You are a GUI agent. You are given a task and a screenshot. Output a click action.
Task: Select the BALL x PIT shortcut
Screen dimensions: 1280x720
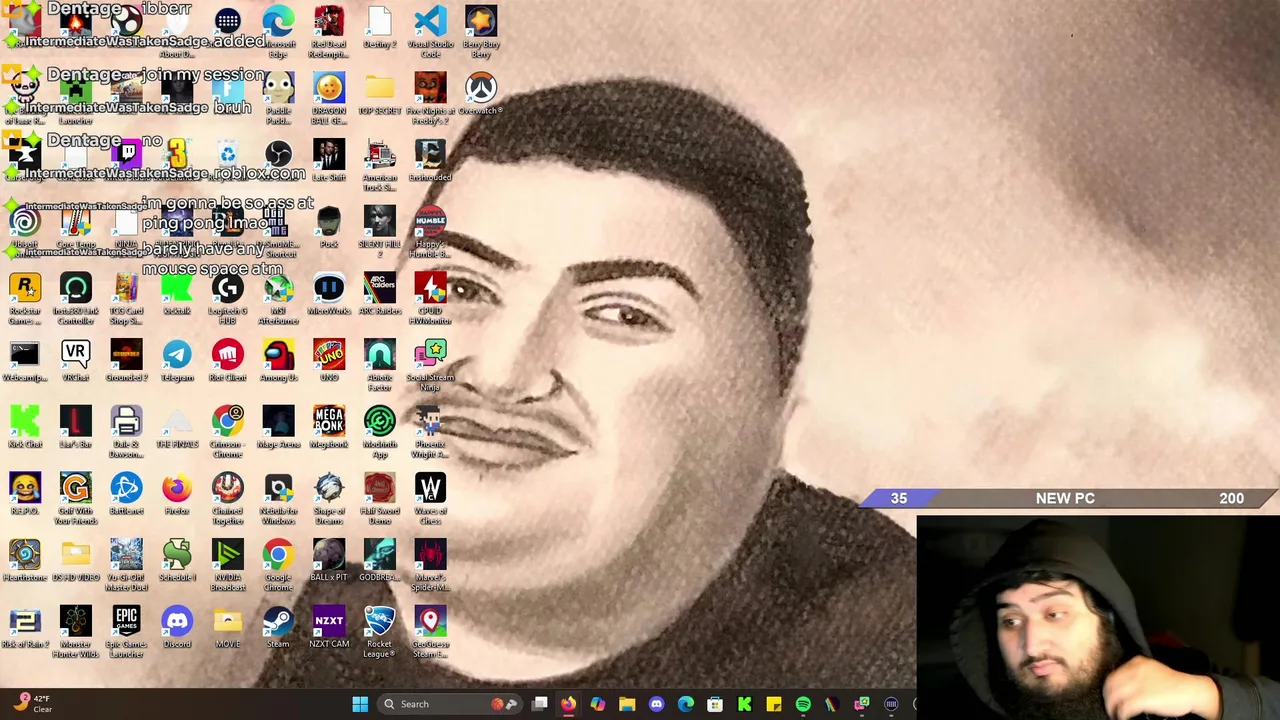pos(329,555)
